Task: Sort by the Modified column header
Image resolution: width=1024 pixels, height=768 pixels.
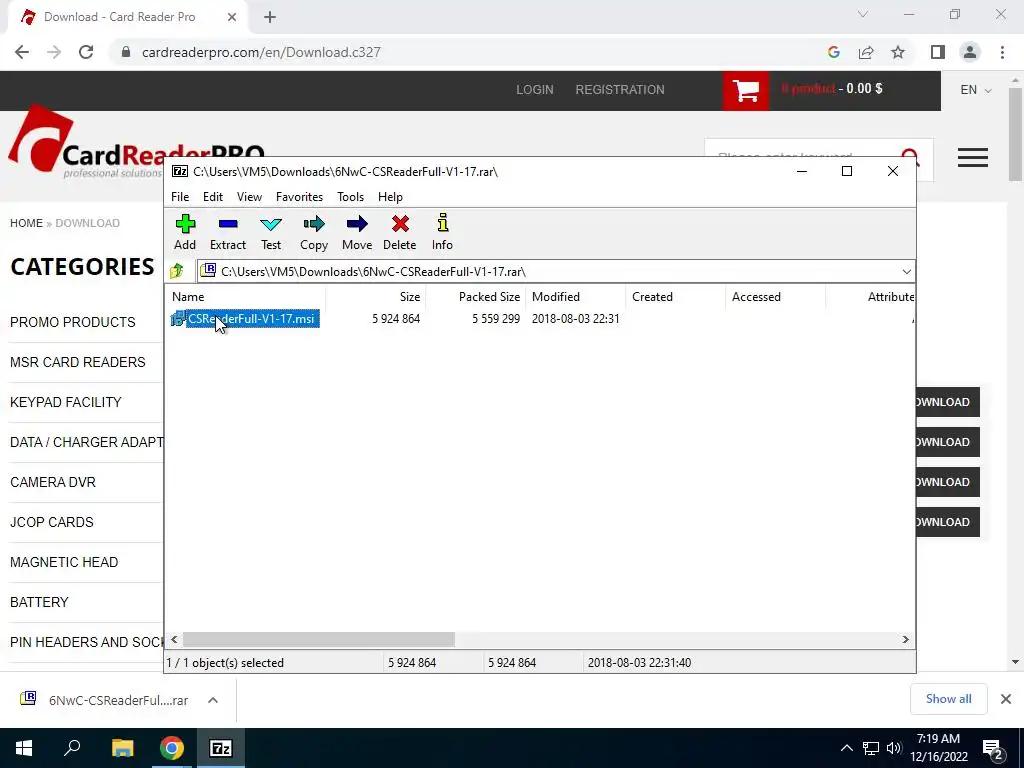Action: tap(575, 296)
